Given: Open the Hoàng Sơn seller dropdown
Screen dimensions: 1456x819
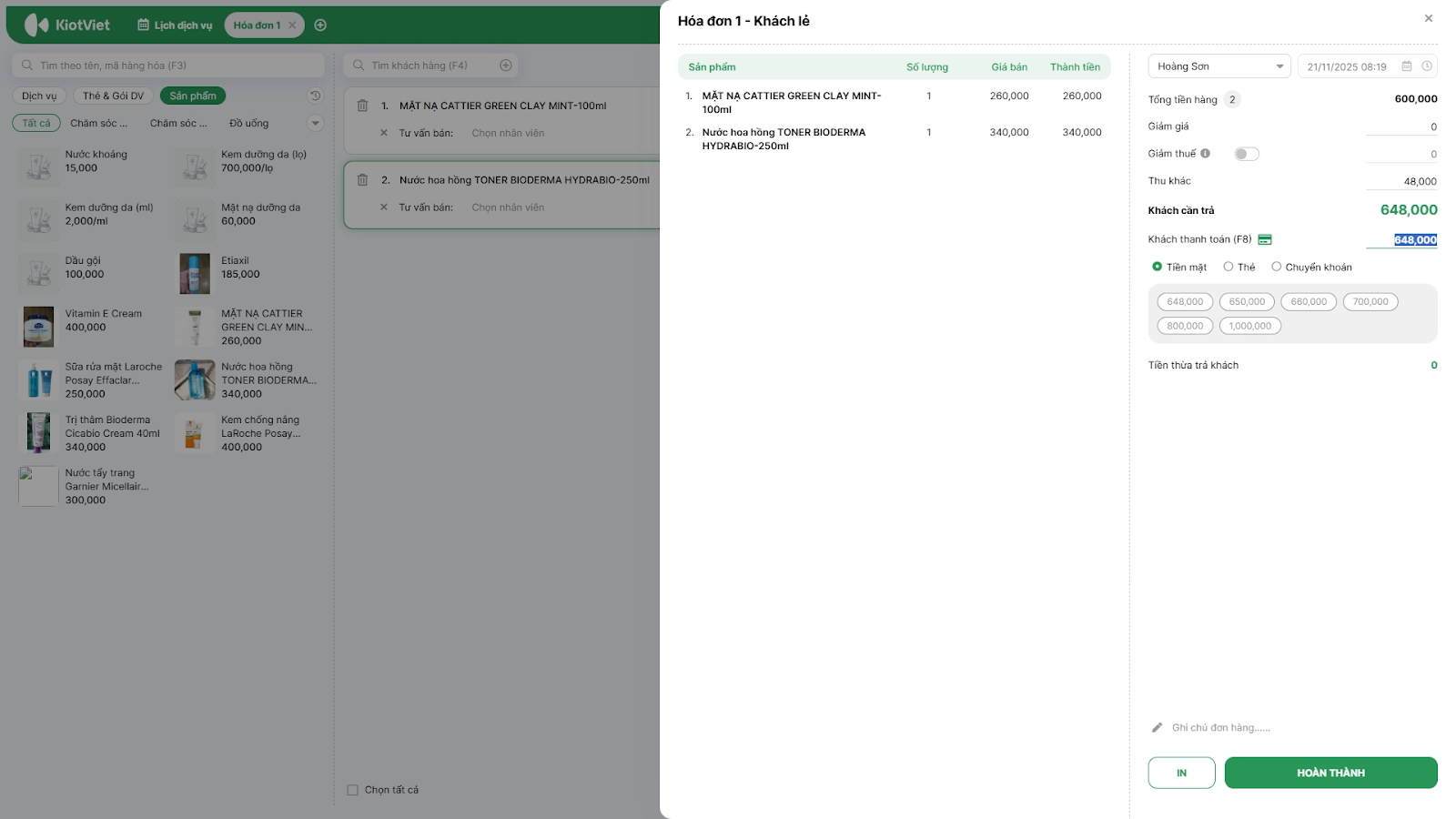Looking at the screenshot, I should tap(1219, 66).
